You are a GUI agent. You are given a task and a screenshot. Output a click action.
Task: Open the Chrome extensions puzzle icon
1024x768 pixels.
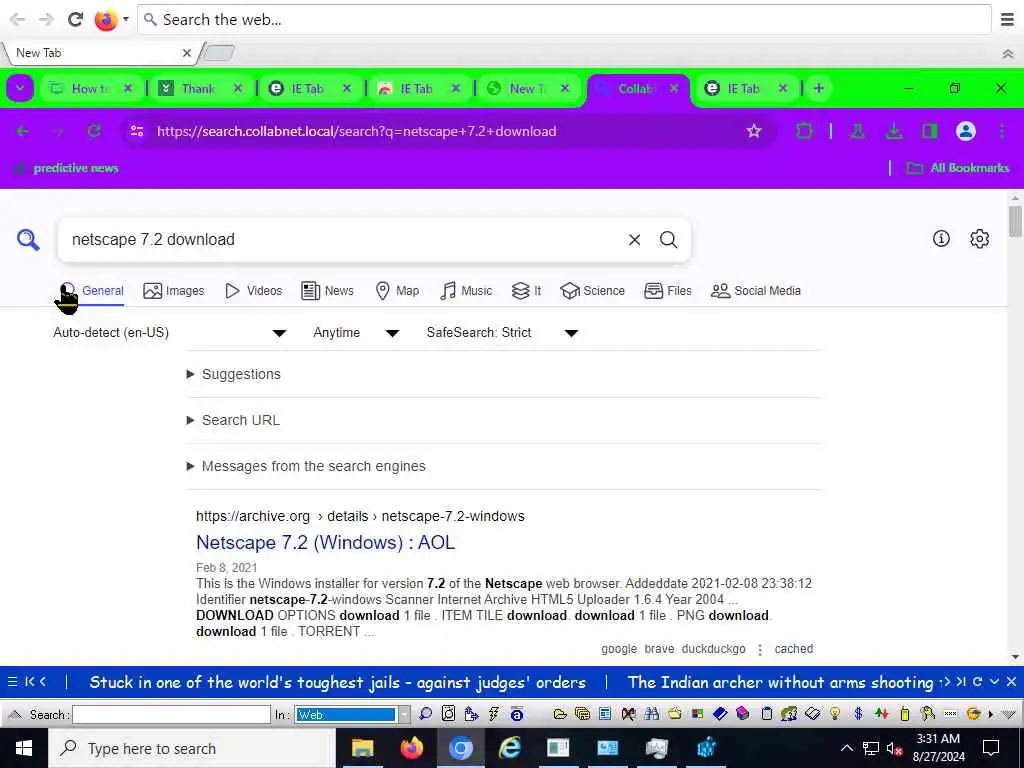[804, 131]
